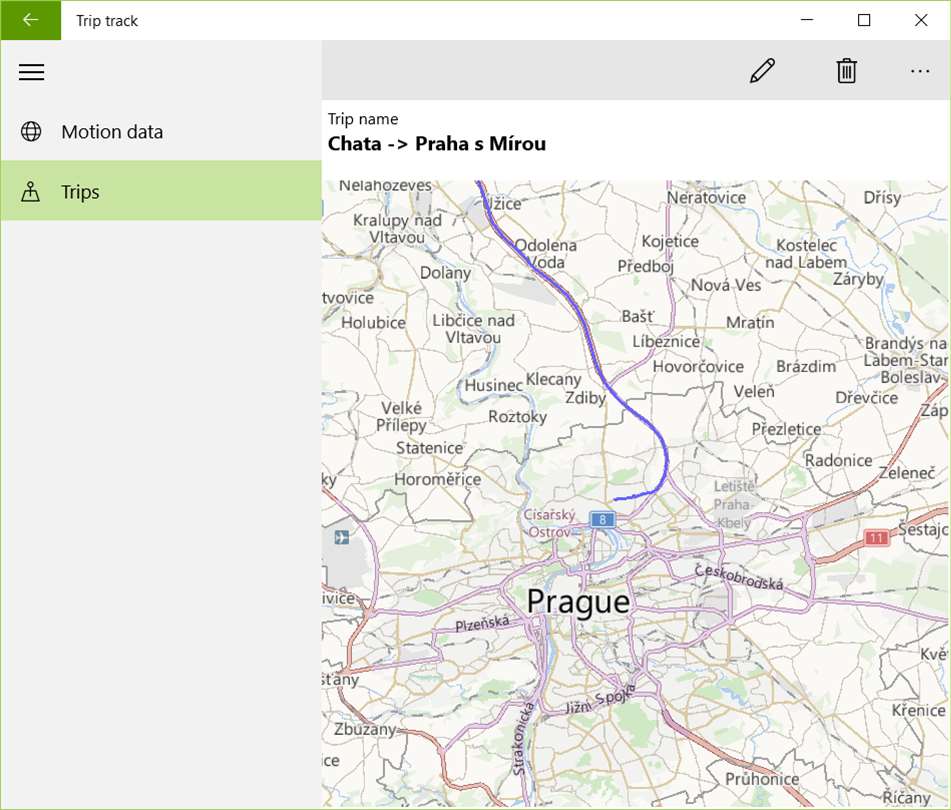The image size is (951, 810).
Task: Open Motion data menu item
Action: 161,131
